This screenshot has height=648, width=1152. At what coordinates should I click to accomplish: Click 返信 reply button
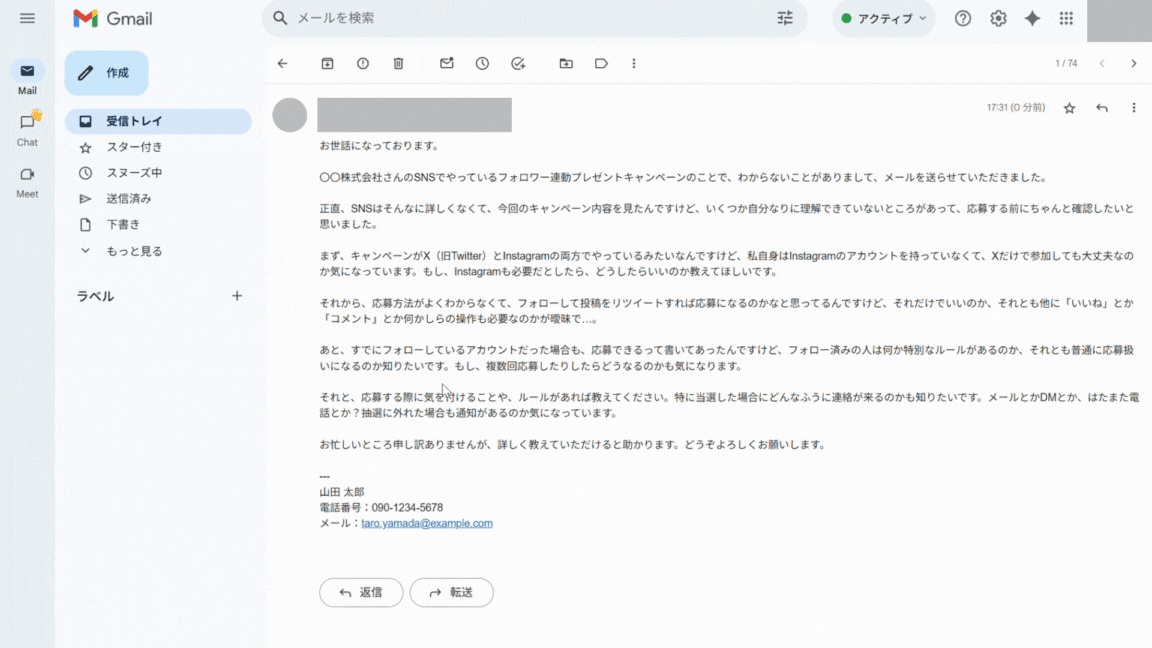tap(361, 592)
